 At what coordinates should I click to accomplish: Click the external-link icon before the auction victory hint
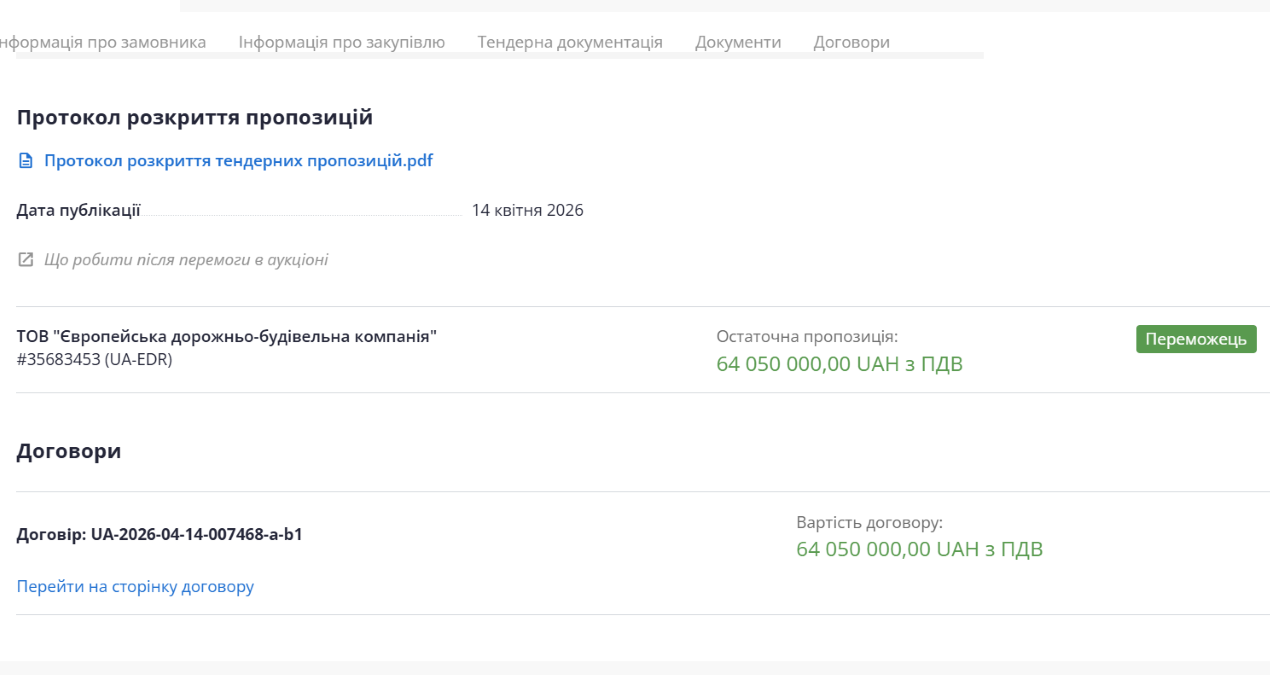(x=26, y=260)
